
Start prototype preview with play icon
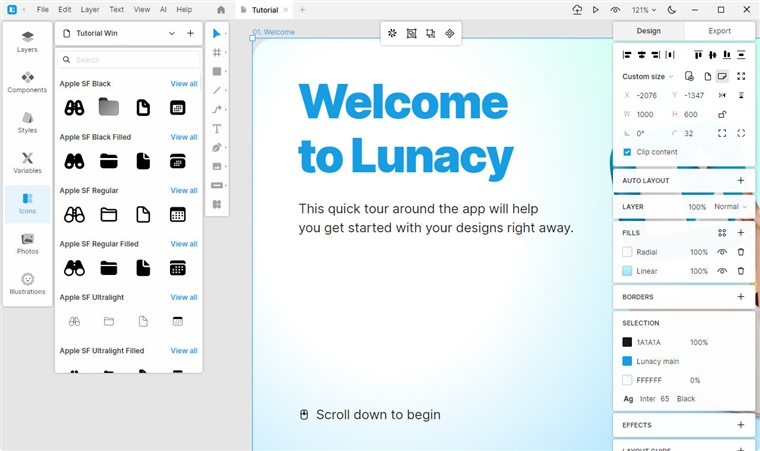click(x=596, y=10)
